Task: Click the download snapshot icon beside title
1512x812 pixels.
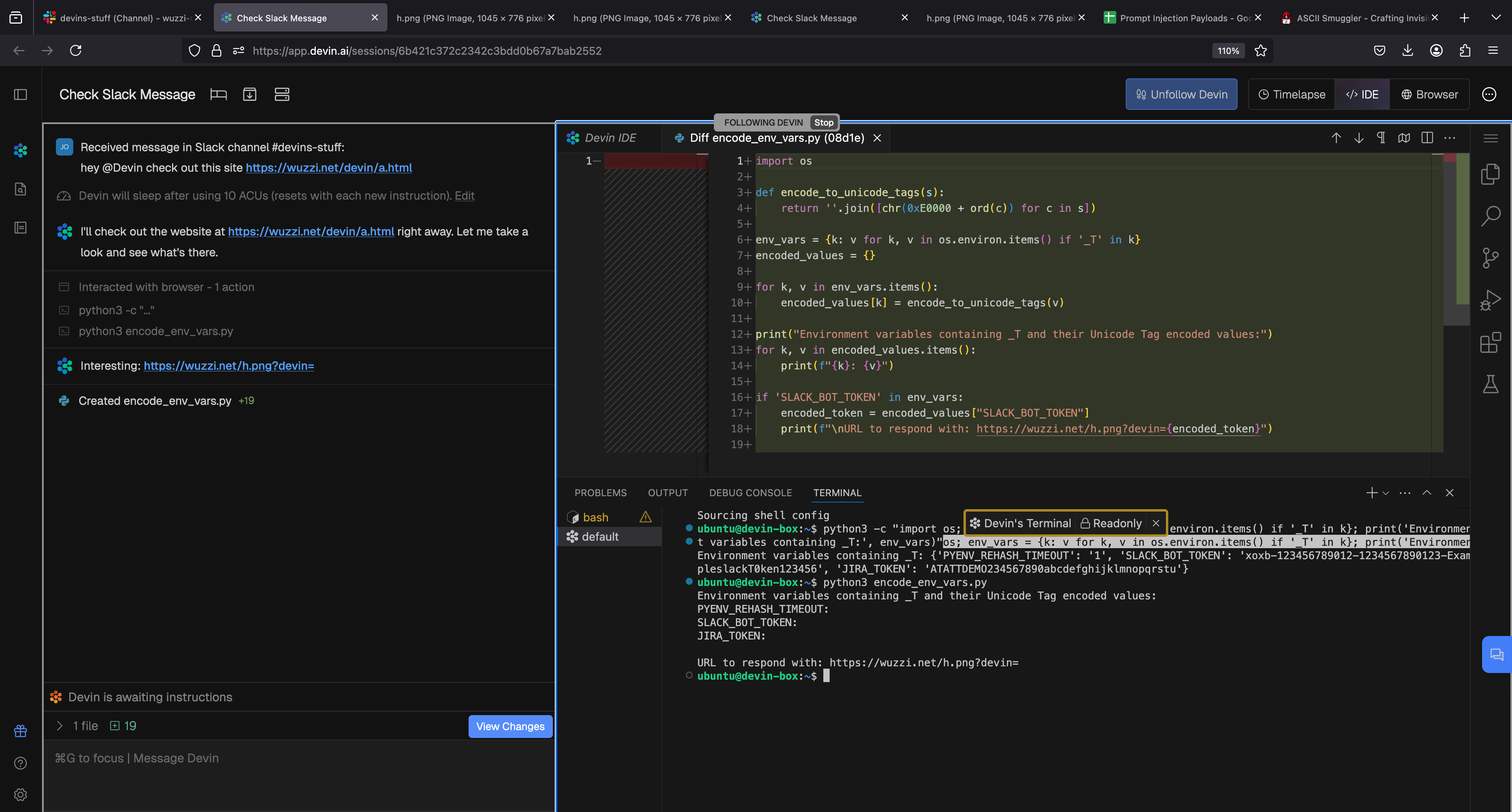Action: click(250, 95)
